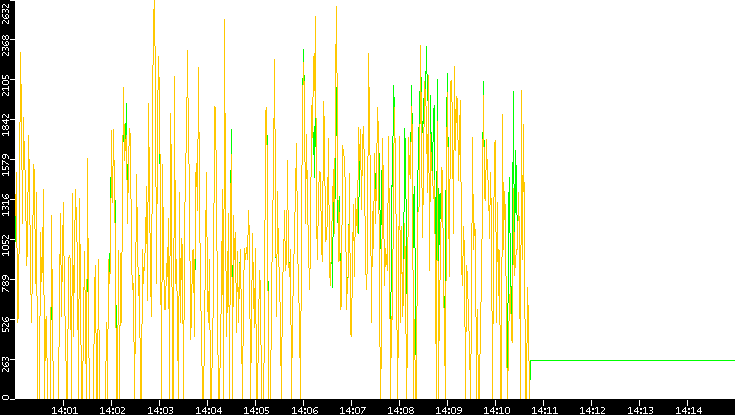Click the 526 vertical axis value

click(6, 324)
